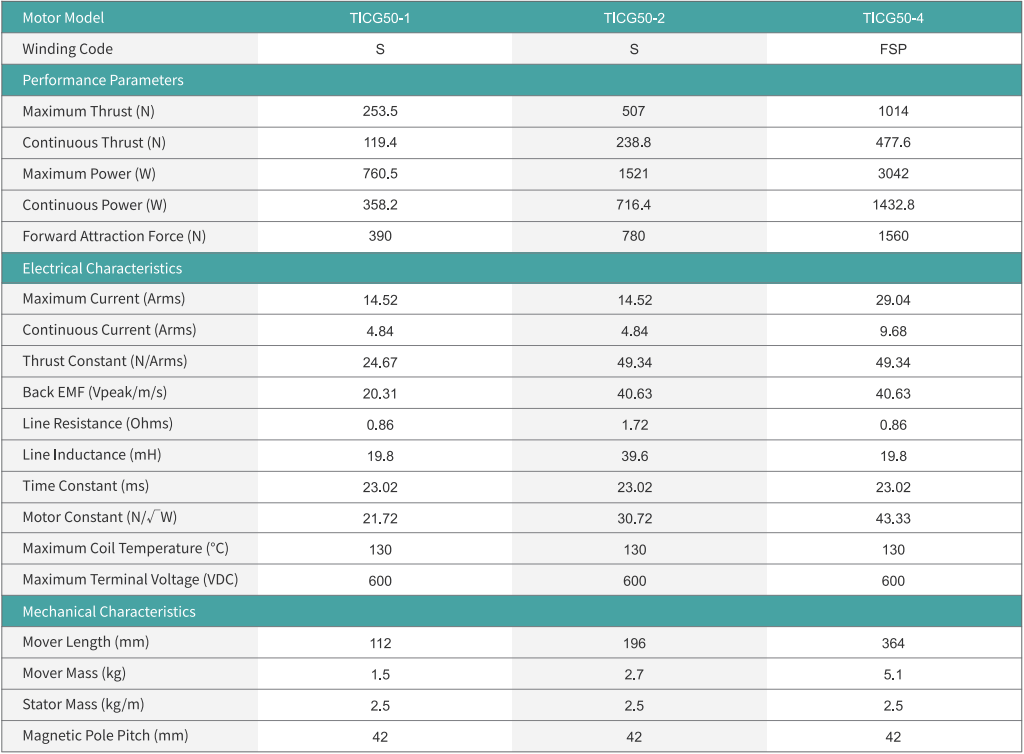Select the TICG50-2 motor model header

coord(634,18)
